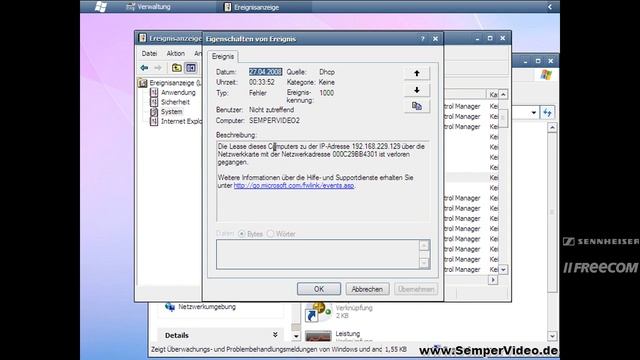The image size is (640, 360).
Task: Toggle the console tree toolbar icon
Action: point(191,68)
